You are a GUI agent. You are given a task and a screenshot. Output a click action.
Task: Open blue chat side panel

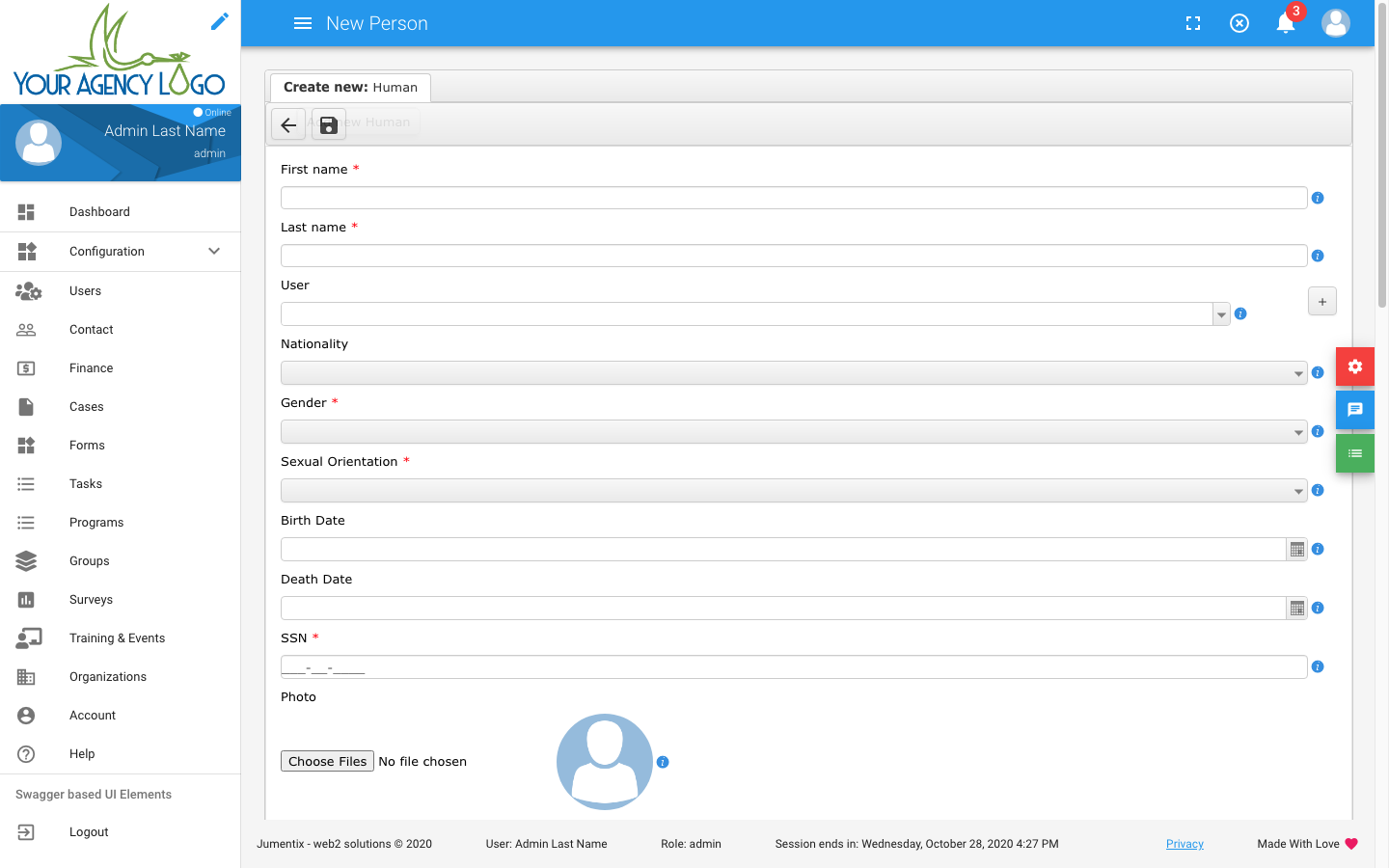pos(1355,410)
